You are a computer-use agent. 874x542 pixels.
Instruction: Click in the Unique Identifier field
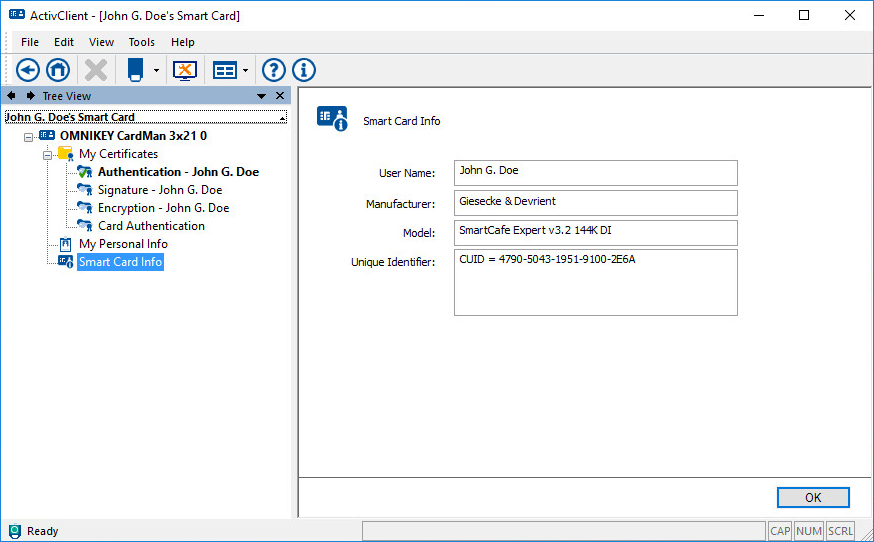(x=595, y=283)
